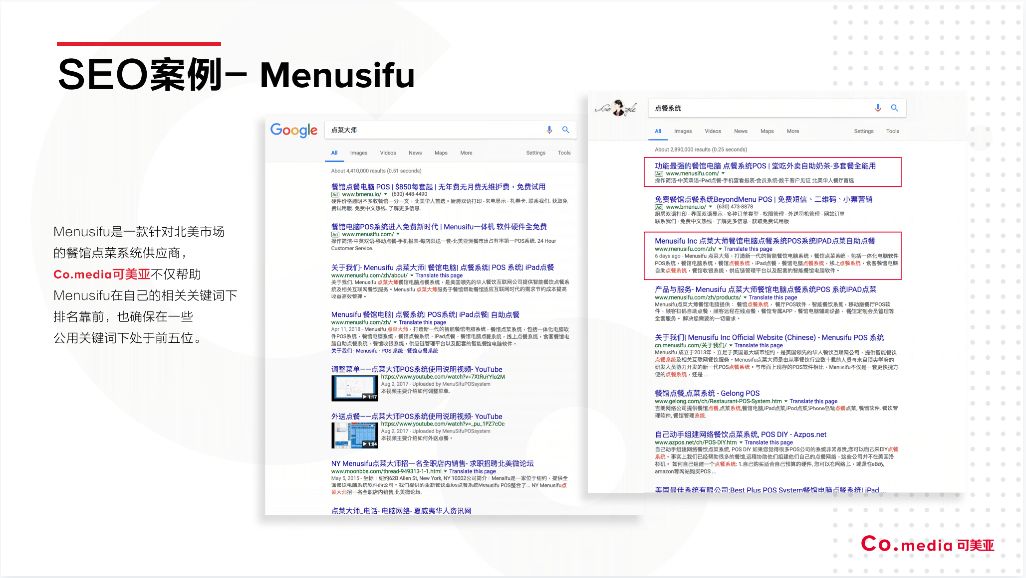This screenshot has height=578, width=1026.
Task: Open Tools in the 点餐系统 results window
Action: coord(893,132)
